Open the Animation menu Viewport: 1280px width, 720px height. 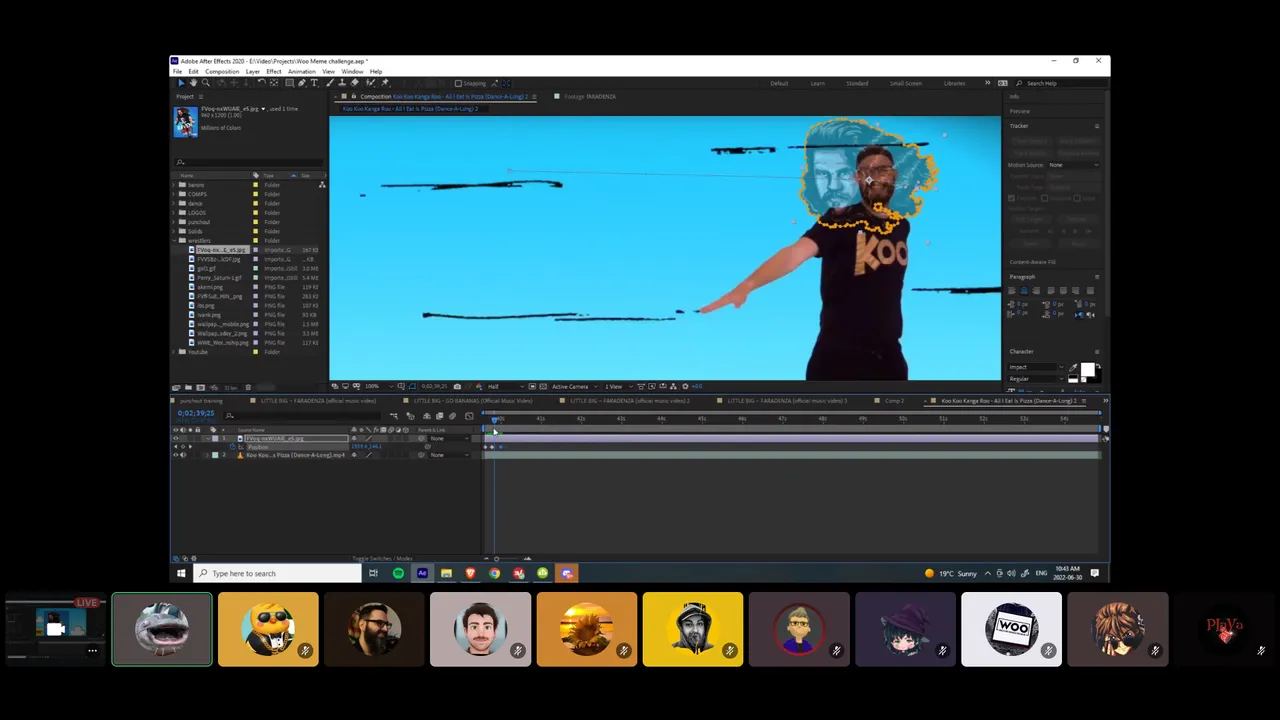pos(302,71)
